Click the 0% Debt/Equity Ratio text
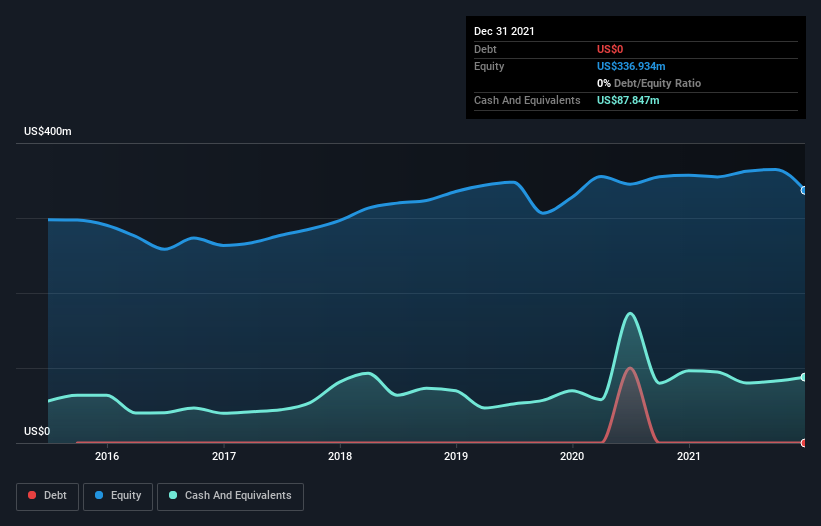Viewport: 821px width, 526px height. 649,83
